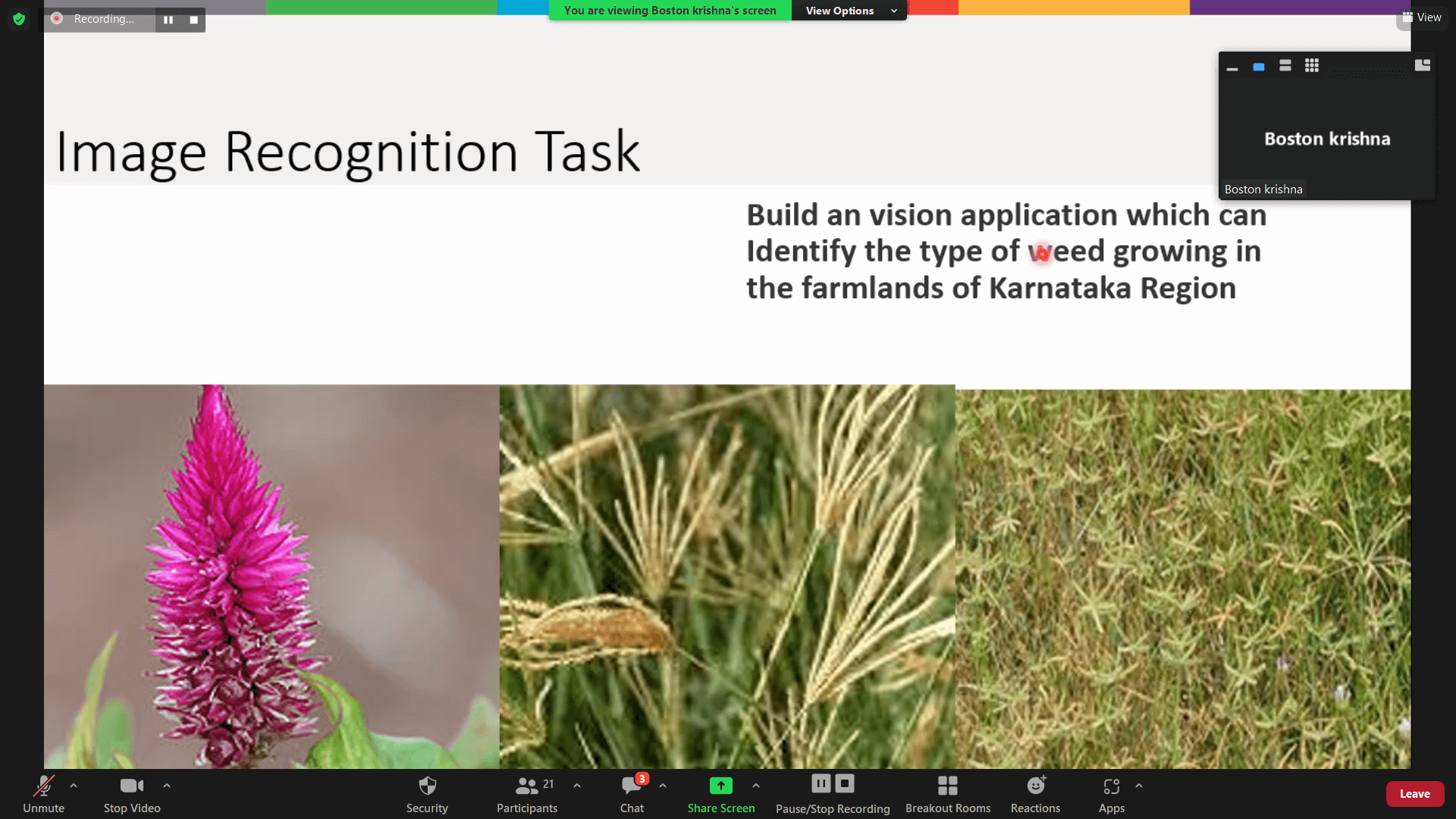Stop recording from top-left indicator
The height and width of the screenshot is (819, 1456).
point(194,20)
